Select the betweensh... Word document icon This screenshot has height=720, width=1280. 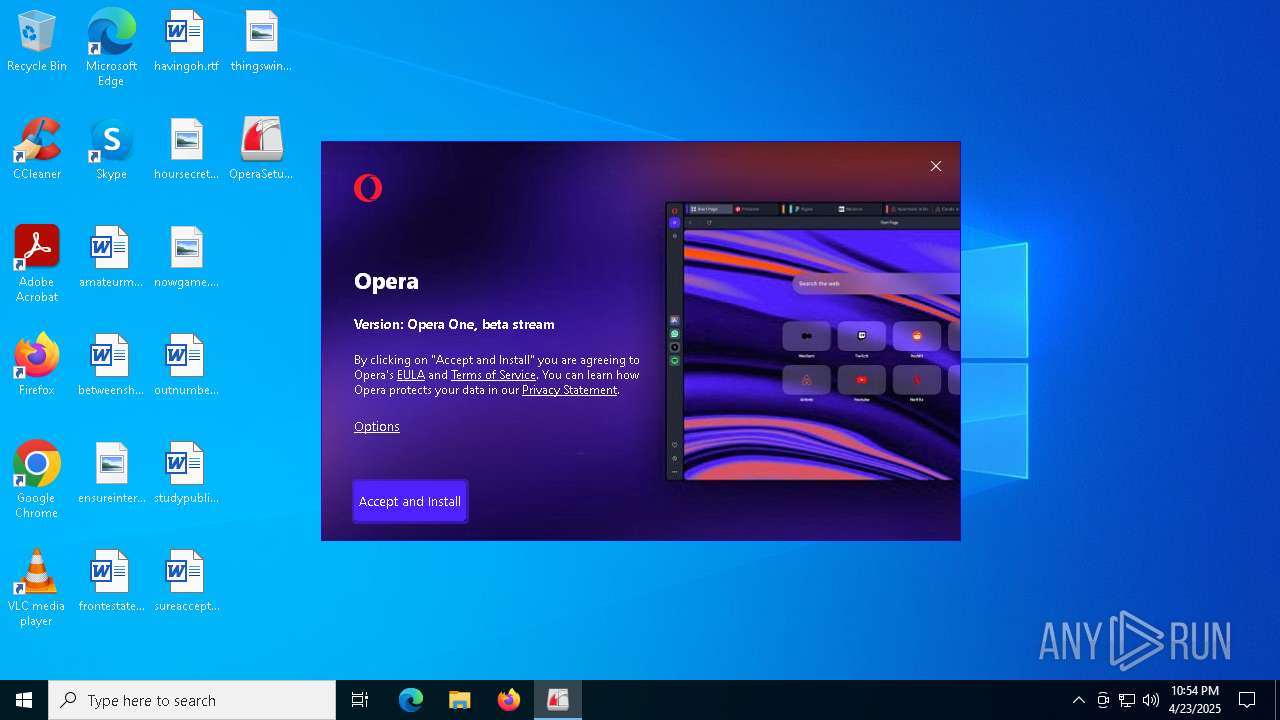click(x=111, y=366)
